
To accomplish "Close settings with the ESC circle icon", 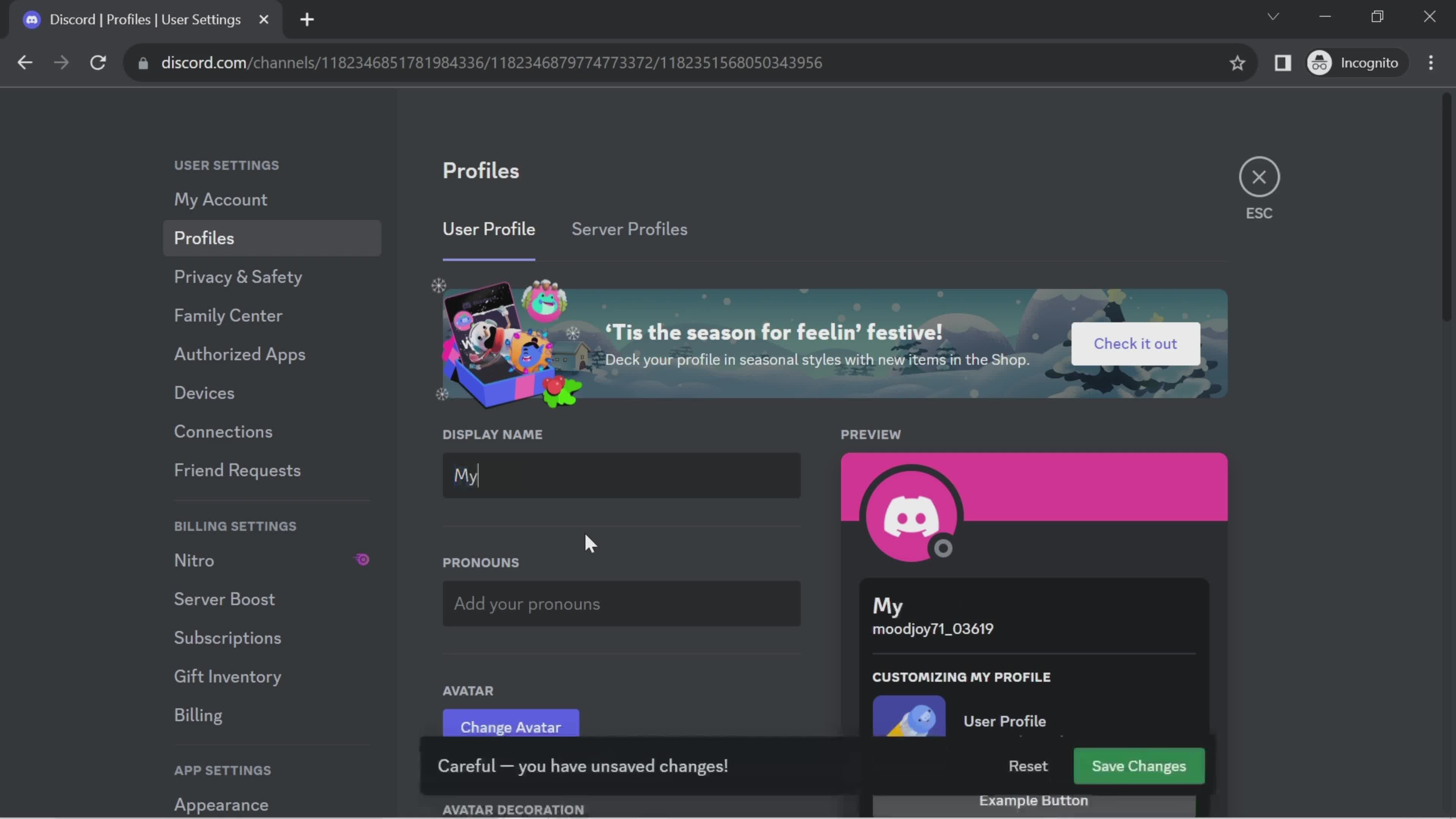I will (1259, 177).
